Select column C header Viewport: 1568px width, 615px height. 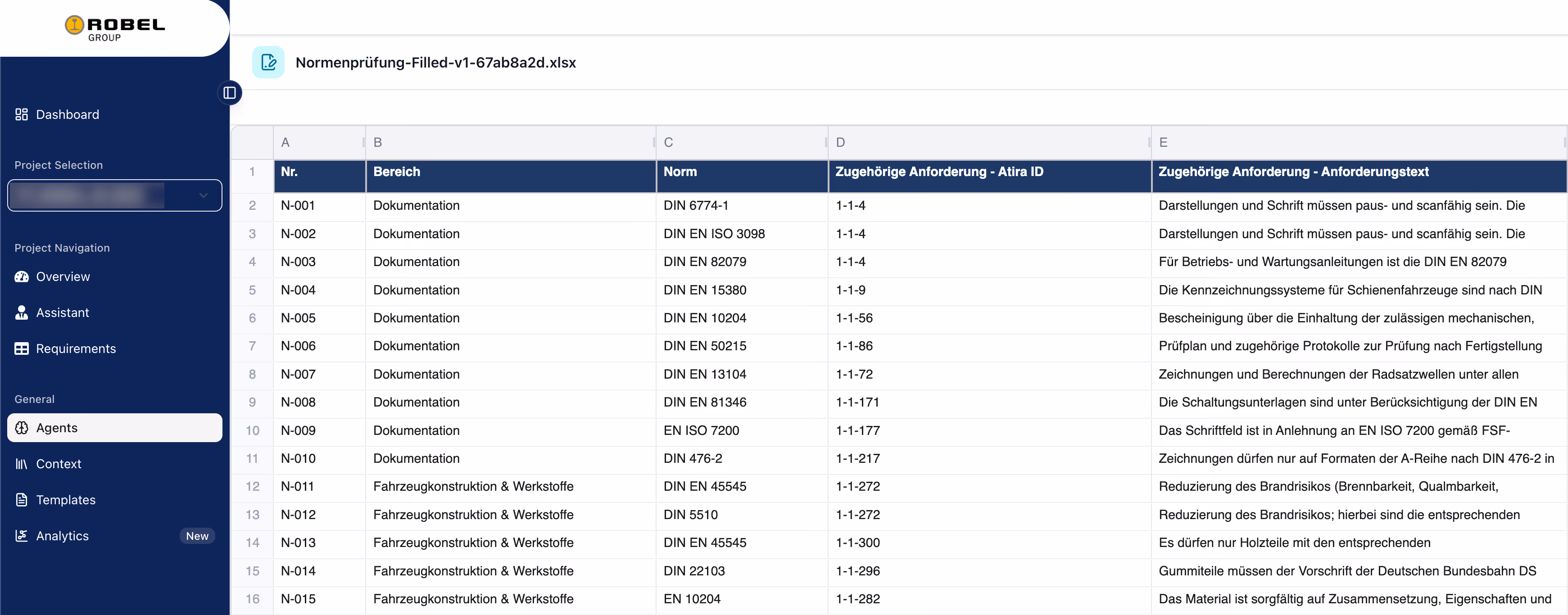(x=742, y=142)
